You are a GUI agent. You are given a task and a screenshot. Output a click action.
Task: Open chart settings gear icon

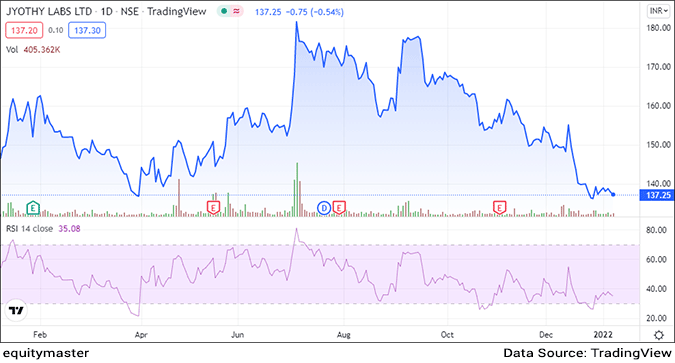click(x=659, y=335)
